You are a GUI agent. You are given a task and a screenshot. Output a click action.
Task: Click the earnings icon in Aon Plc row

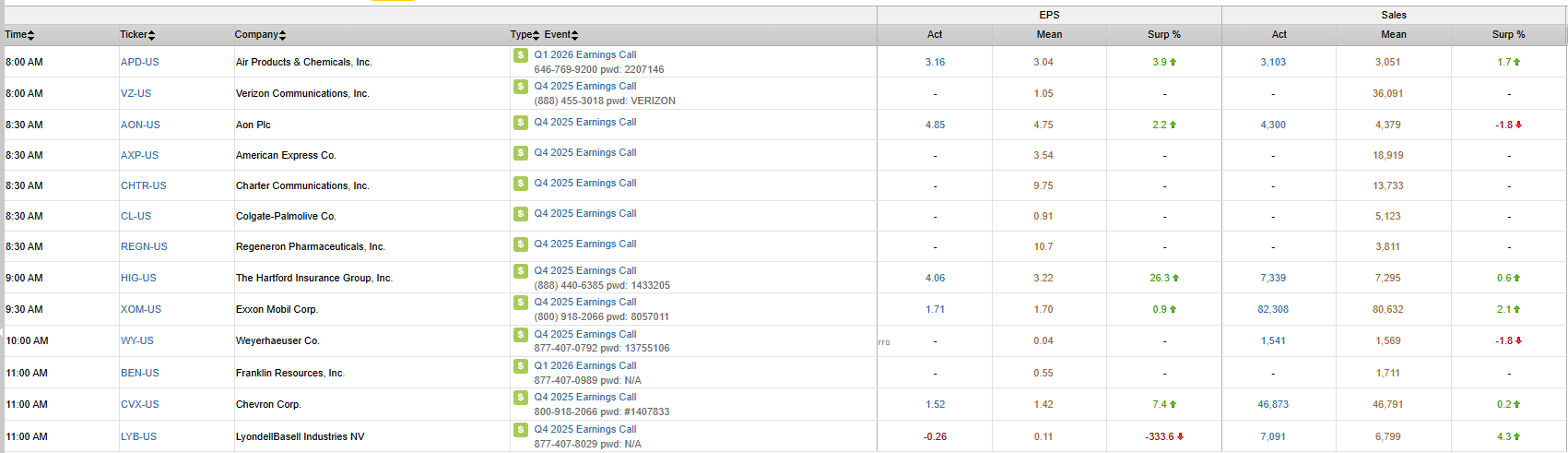pyautogui.click(x=521, y=123)
